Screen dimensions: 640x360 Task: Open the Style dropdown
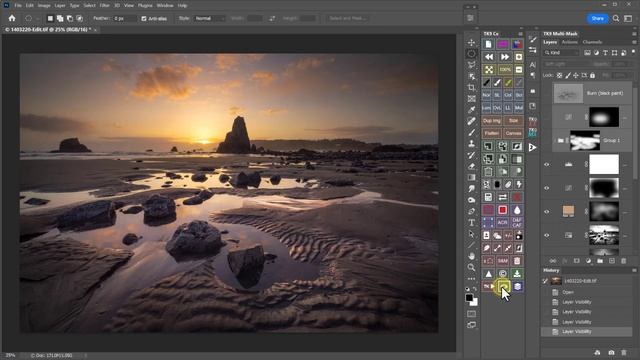pos(209,18)
